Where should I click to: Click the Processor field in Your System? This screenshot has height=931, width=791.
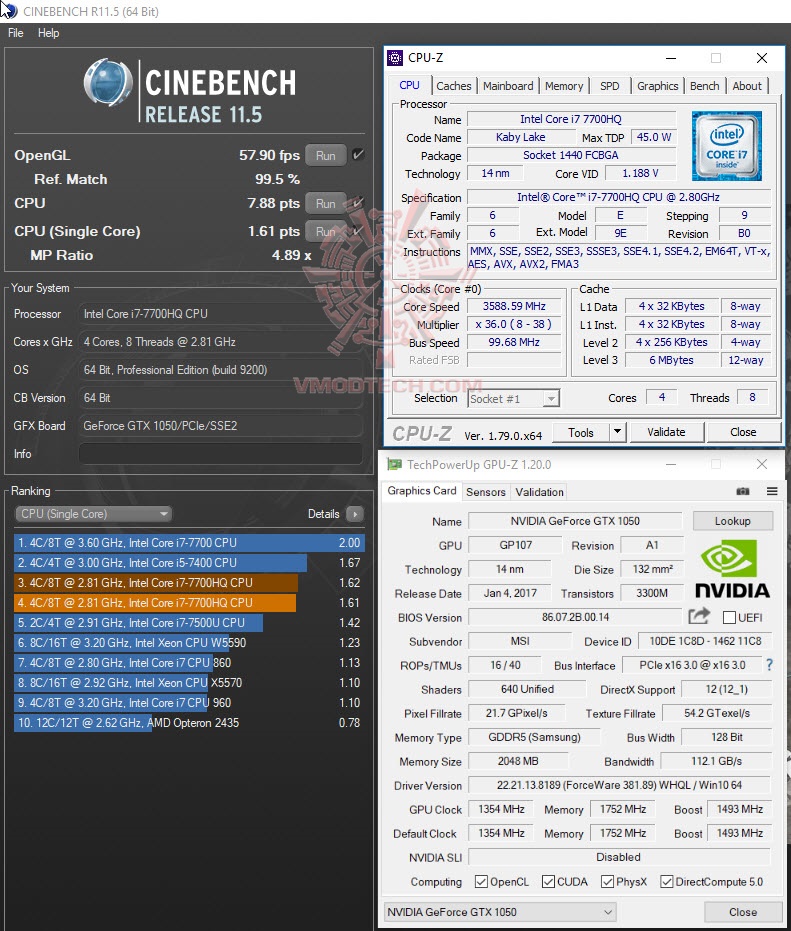(x=220, y=314)
